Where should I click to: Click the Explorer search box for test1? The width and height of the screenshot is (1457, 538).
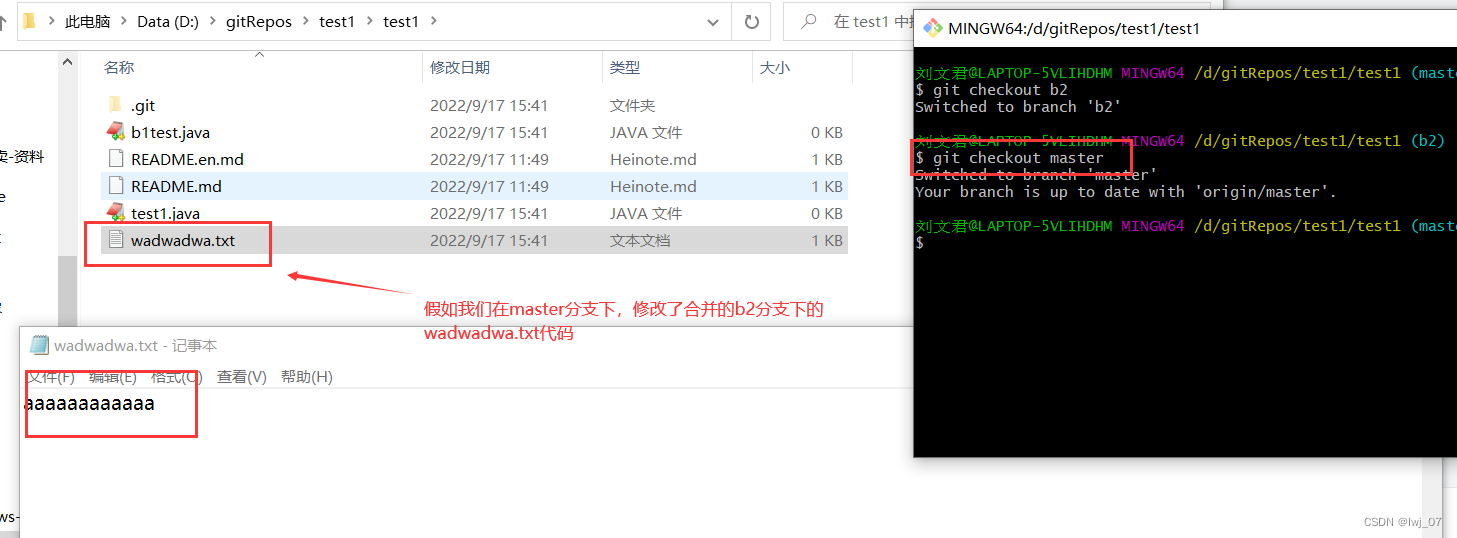(x=848, y=21)
